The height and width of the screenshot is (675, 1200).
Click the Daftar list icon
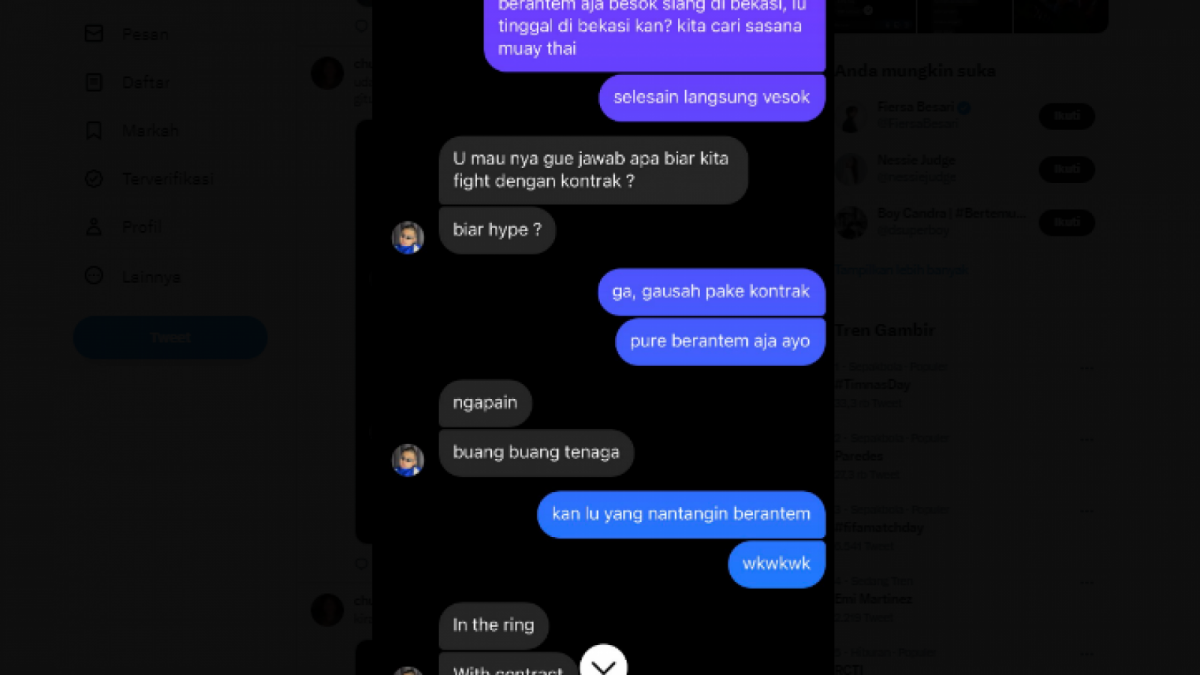point(94,82)
